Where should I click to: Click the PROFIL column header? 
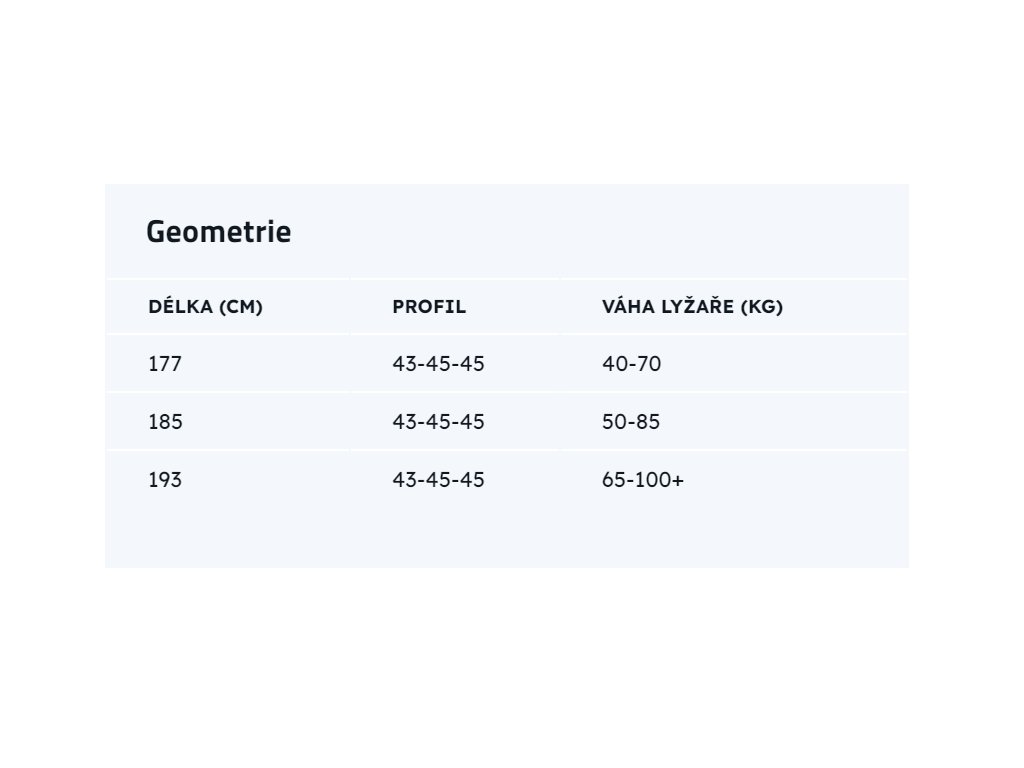429,307
